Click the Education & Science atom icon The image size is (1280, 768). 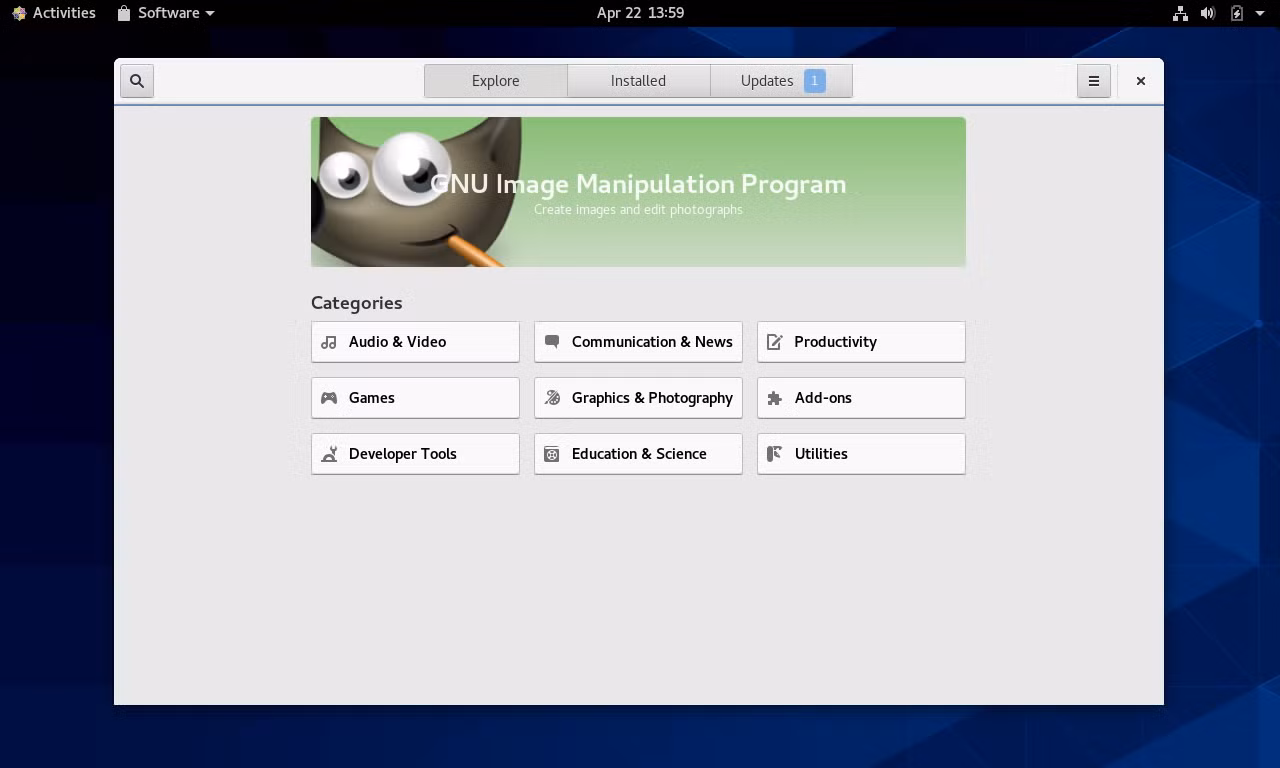551,454
